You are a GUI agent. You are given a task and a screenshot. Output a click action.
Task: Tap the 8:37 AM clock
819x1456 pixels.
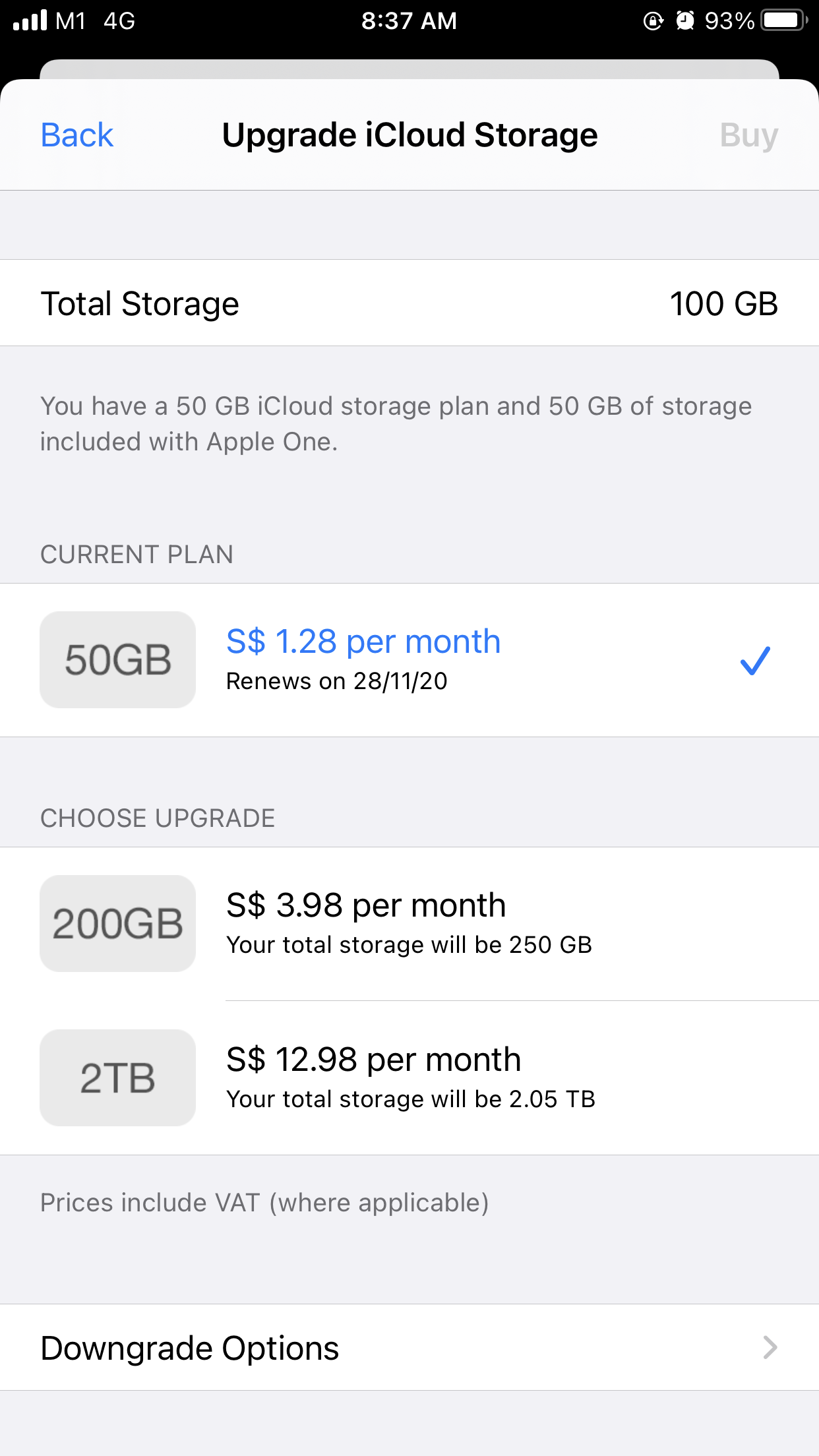(409, 20)
